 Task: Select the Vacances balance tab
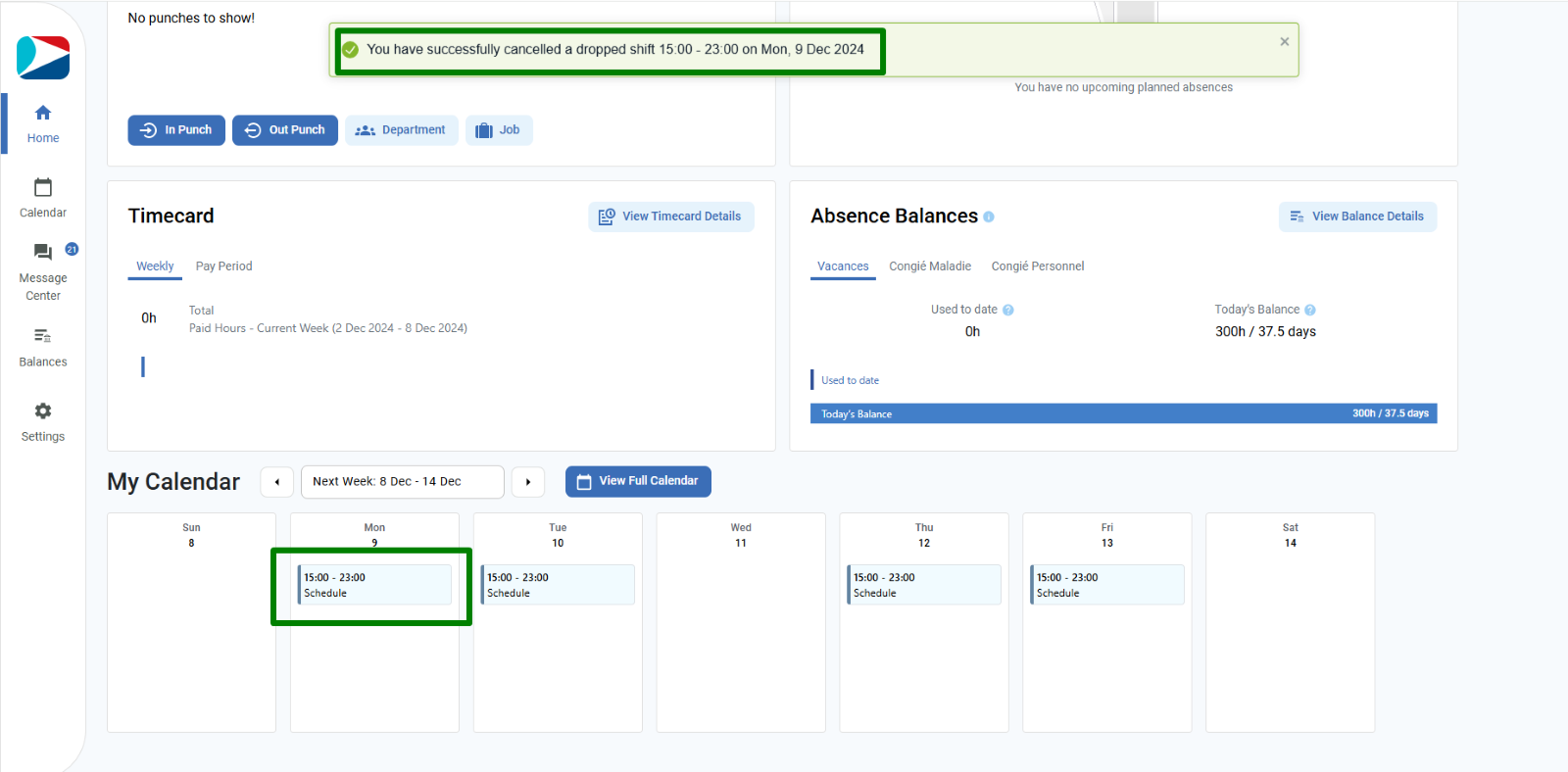tap(843, 266)
